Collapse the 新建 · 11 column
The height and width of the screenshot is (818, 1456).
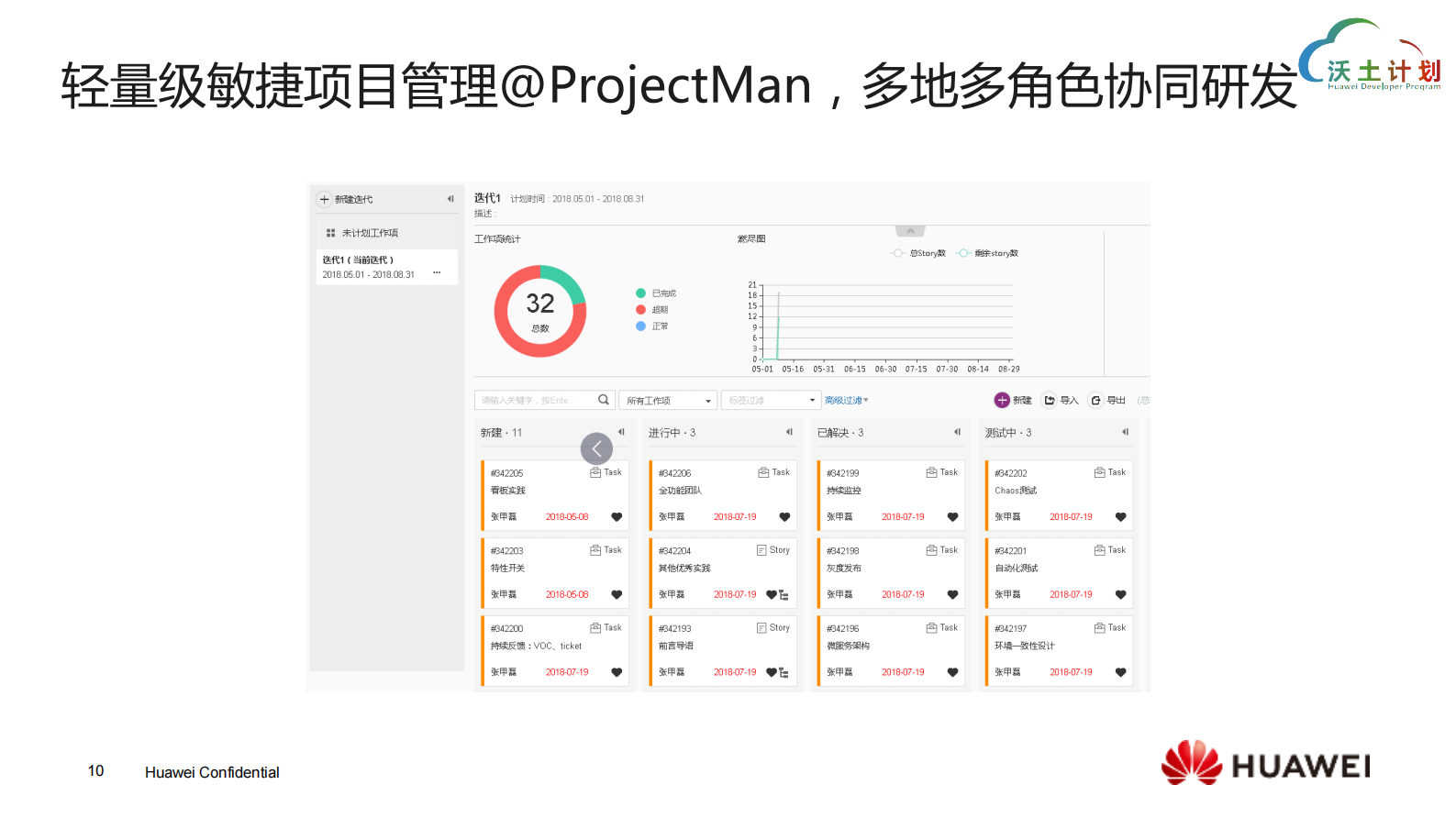[621, 432]
